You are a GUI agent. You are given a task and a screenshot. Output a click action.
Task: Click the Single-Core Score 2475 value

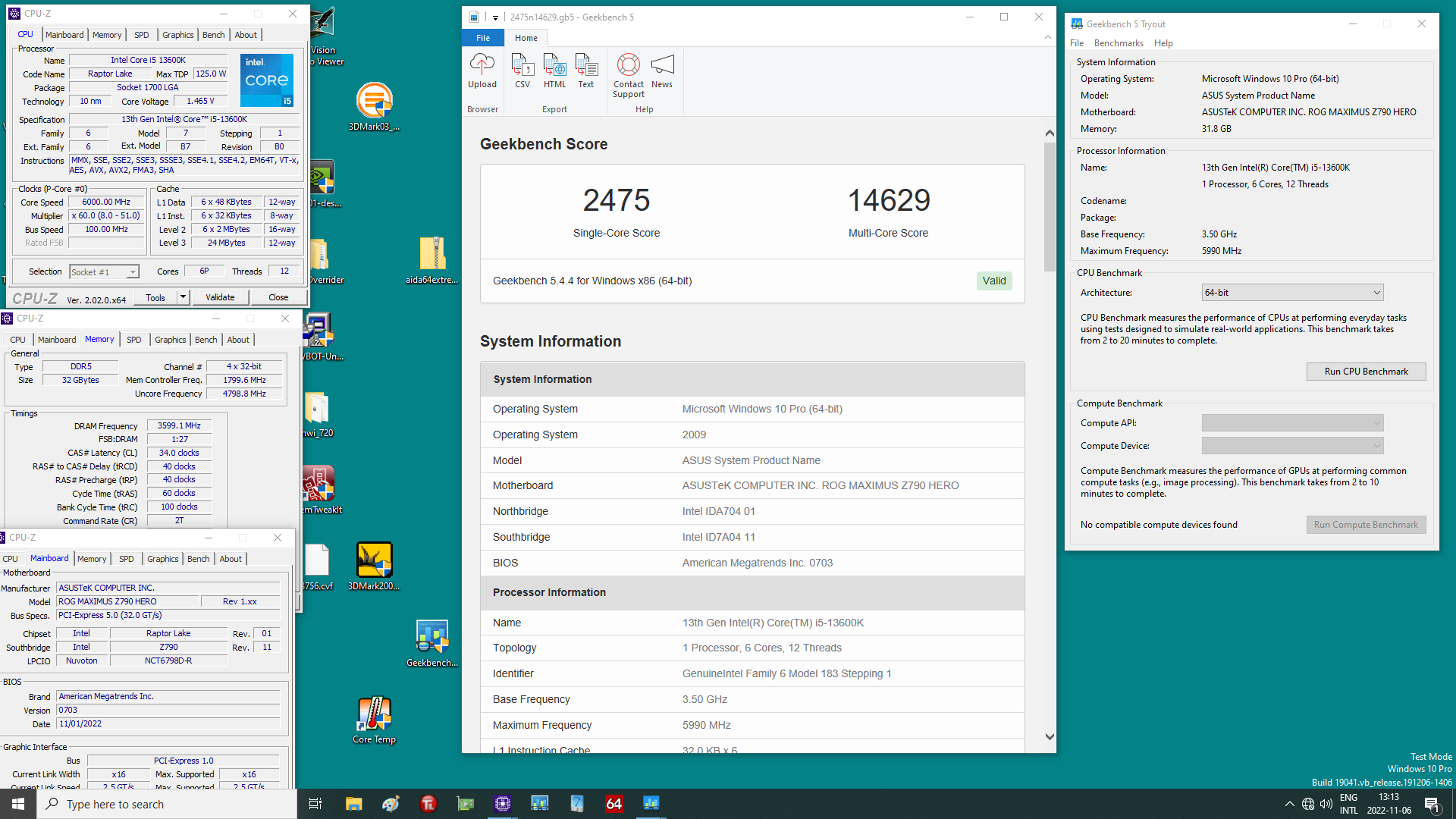point(616,200)
